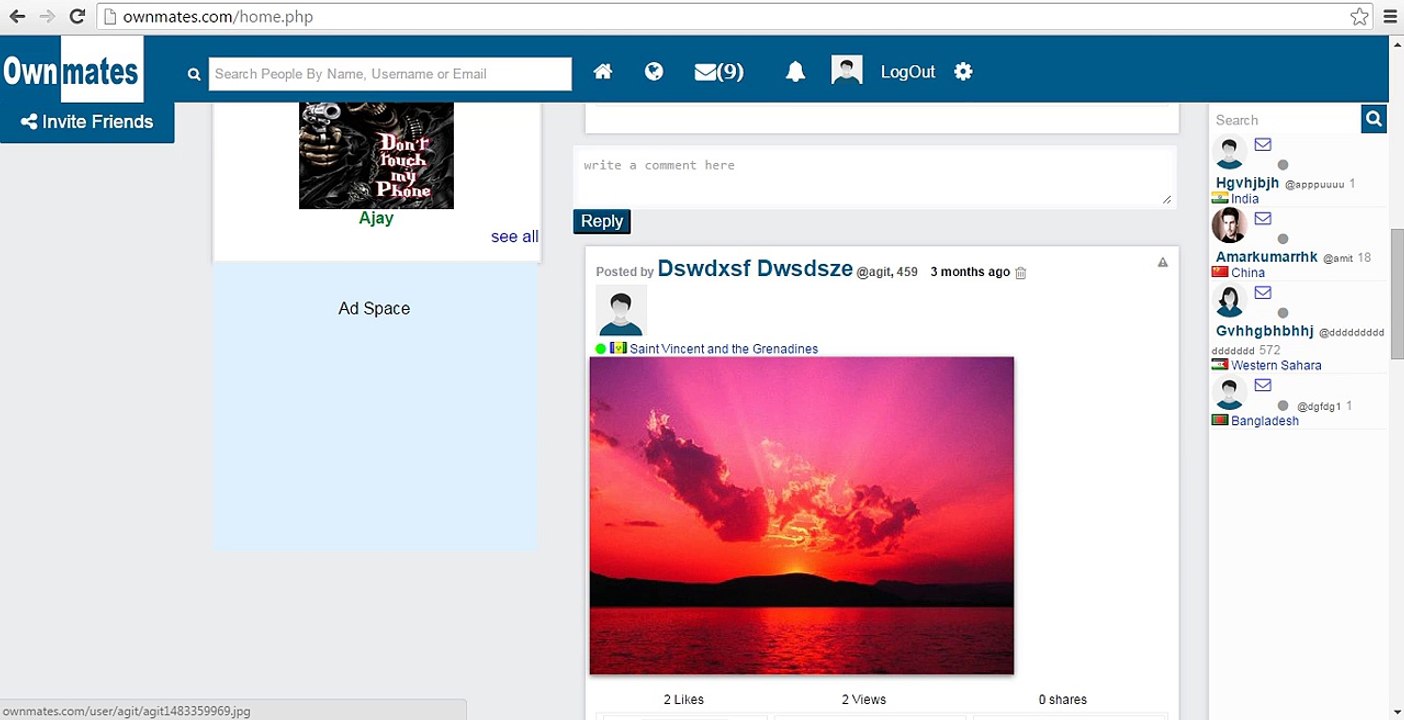Click the page vertical scrollbar thumb

(x=1397, y=293)
